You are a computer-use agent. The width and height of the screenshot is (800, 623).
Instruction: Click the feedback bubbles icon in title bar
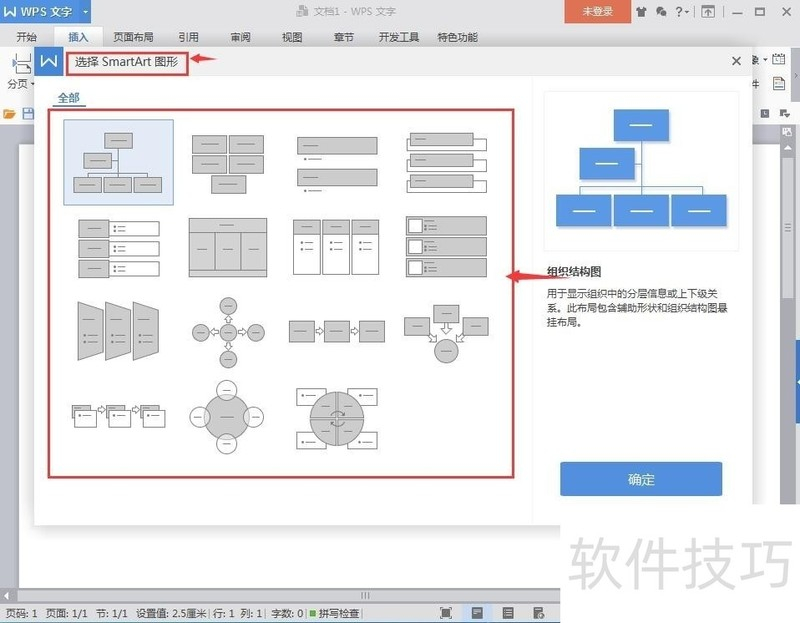[661, 12]
